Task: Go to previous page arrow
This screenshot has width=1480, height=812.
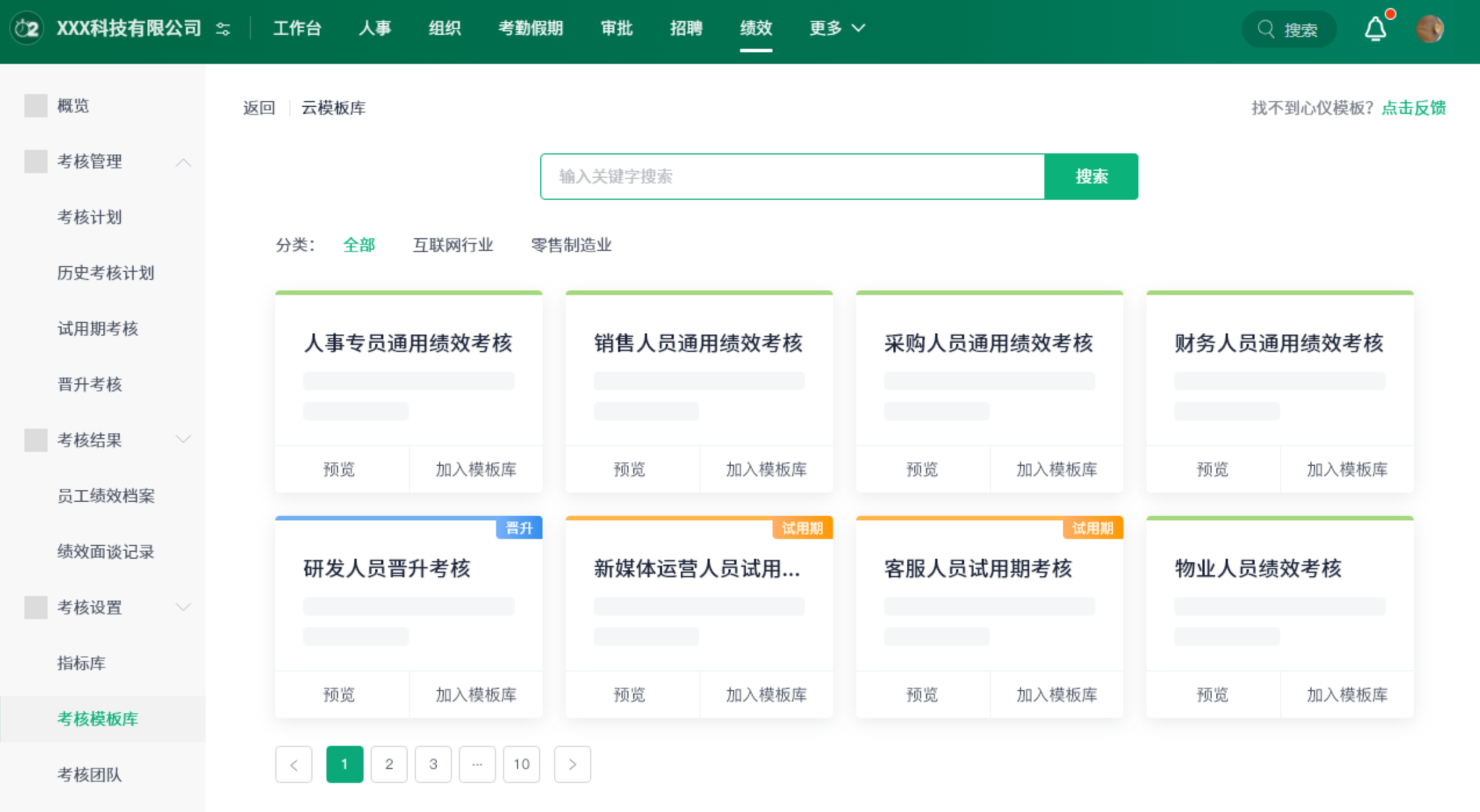Action: pos(294,764)
